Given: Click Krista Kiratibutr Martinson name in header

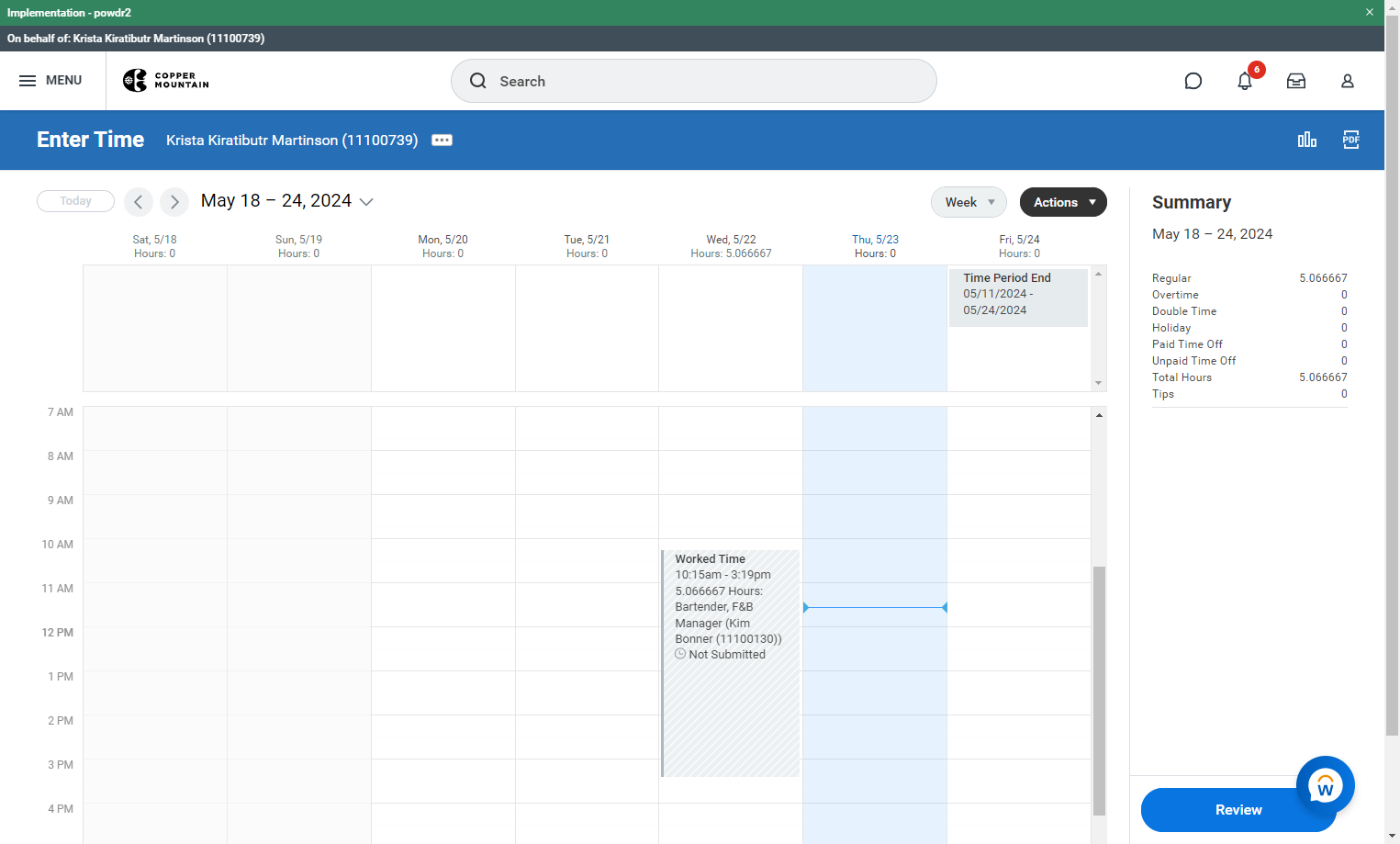Looking at the screenshot, I should pos(292,141).
